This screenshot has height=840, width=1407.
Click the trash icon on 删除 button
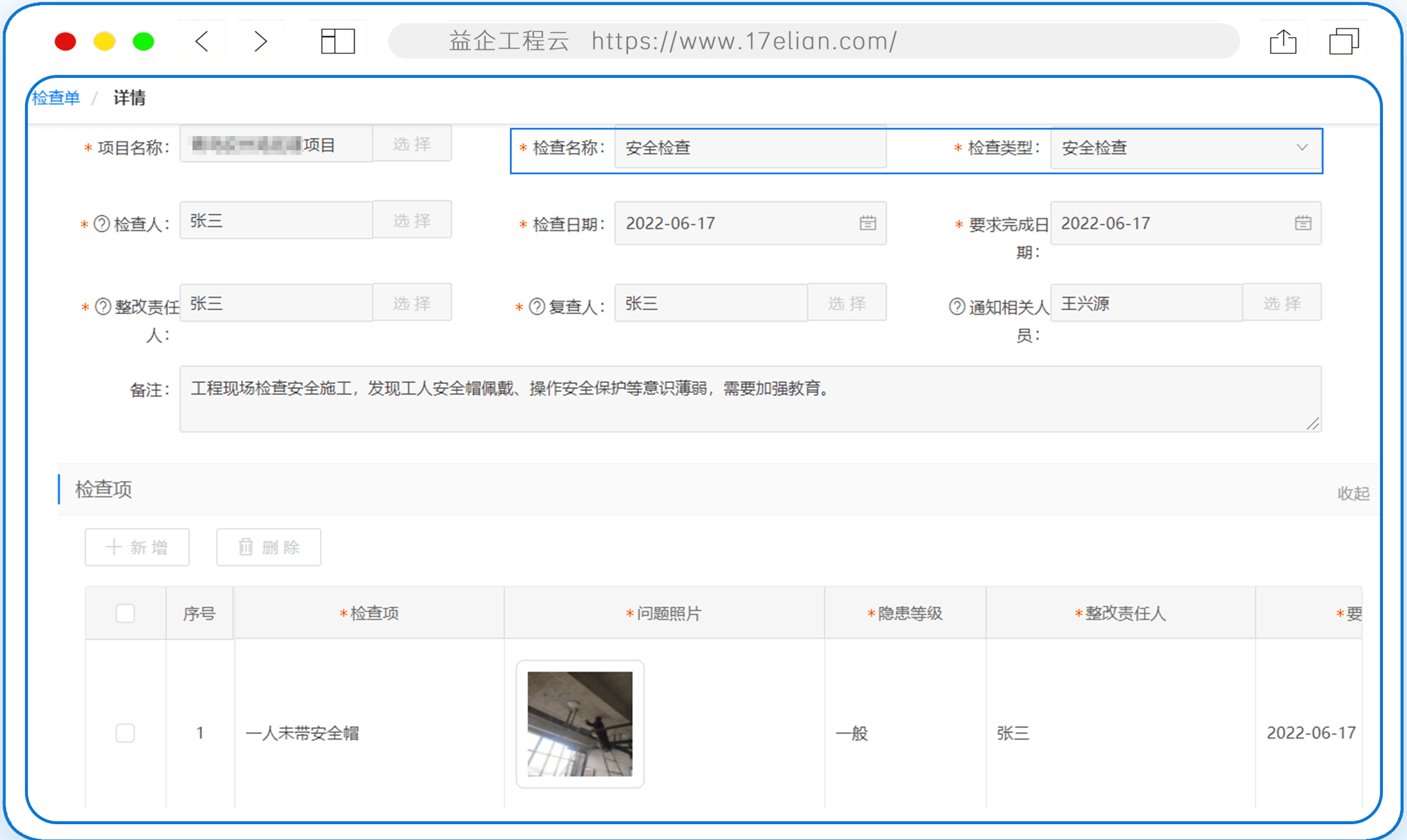click(246, 547)
